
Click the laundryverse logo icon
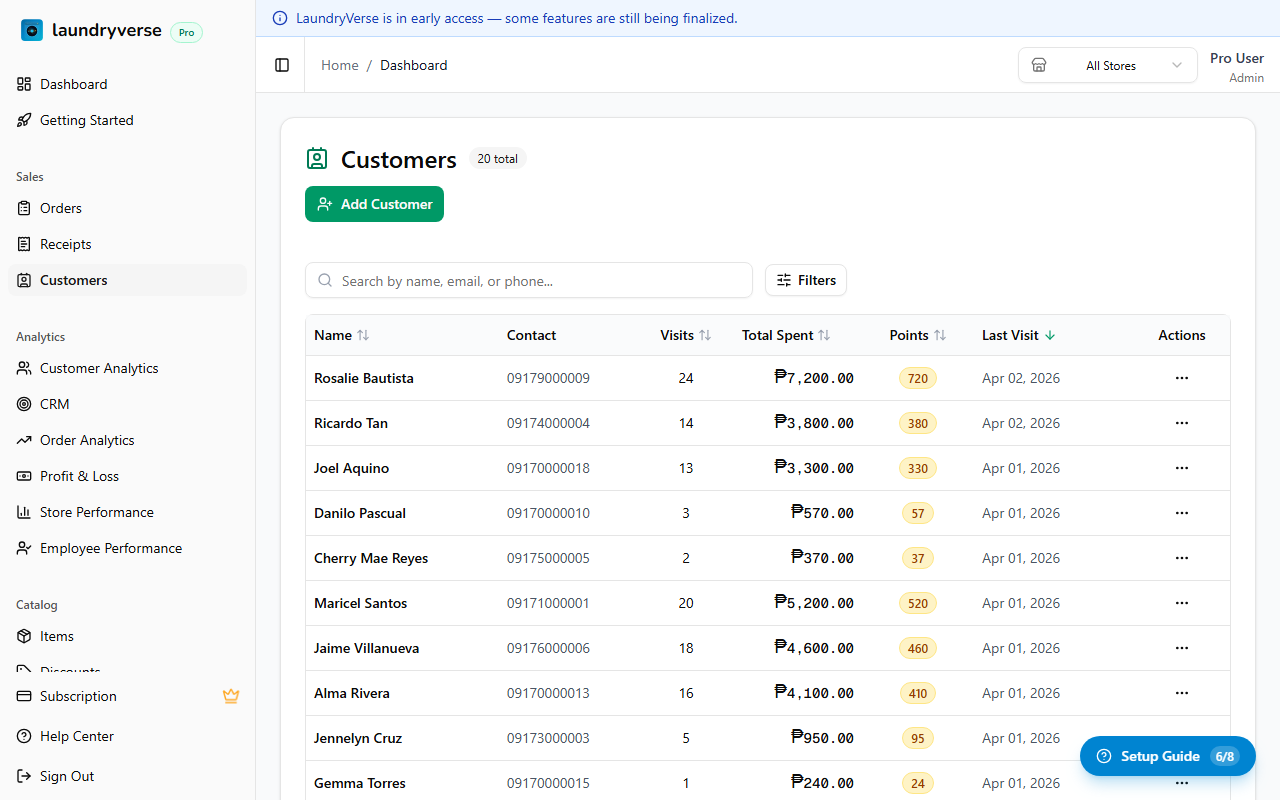tap(32, 31)
